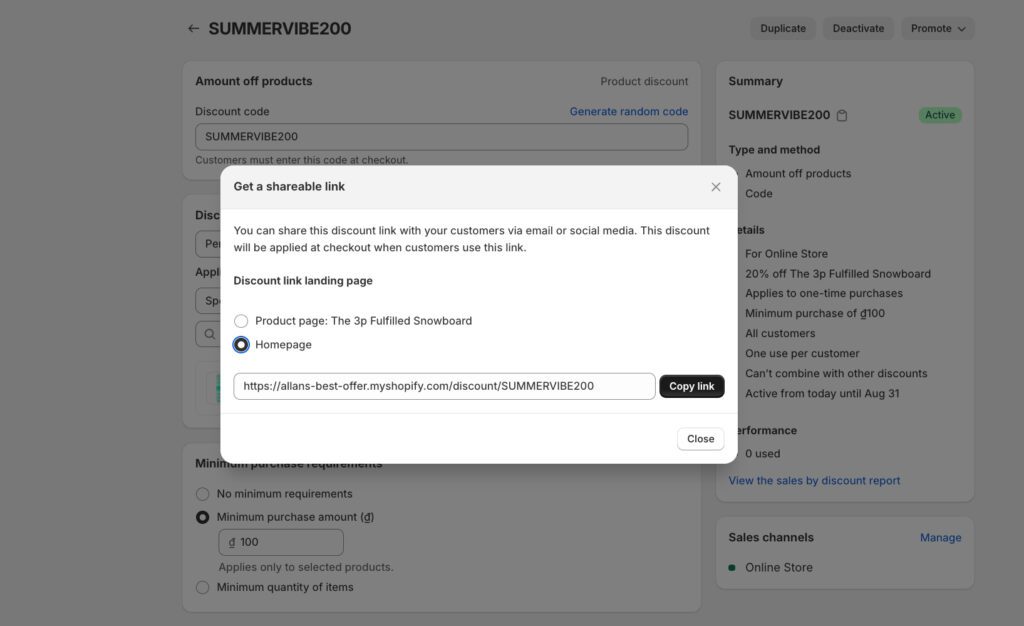
Task: Select the Homepage landing page option
Action: coord(241,345)
